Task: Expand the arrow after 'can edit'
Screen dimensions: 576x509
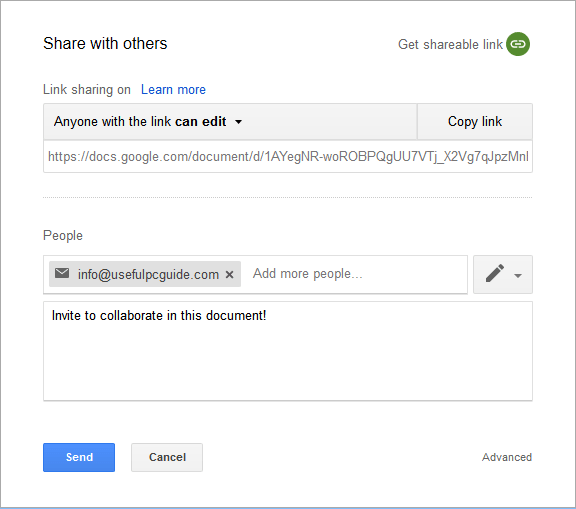Action: 238,122
